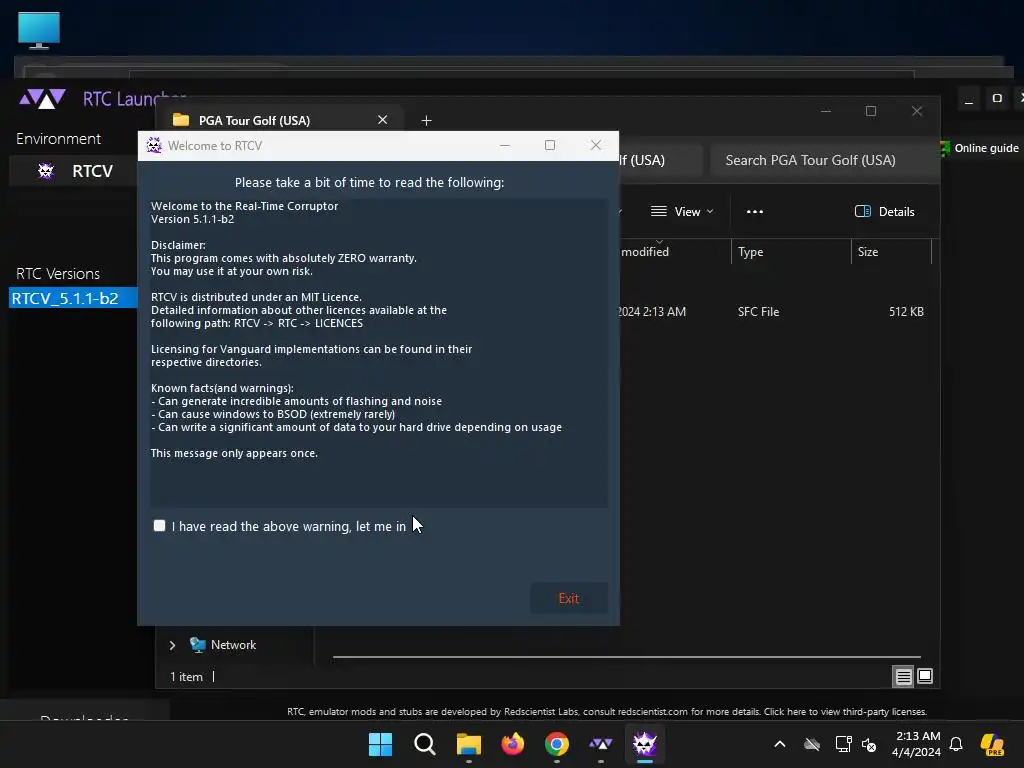Click the Welcome to RTCV title icon

154,145
